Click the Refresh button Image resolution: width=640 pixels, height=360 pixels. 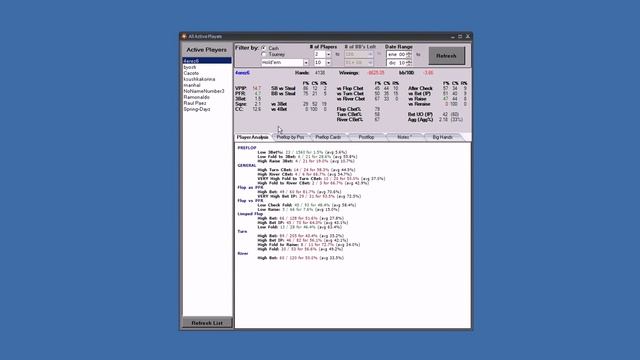click(447, 56)
